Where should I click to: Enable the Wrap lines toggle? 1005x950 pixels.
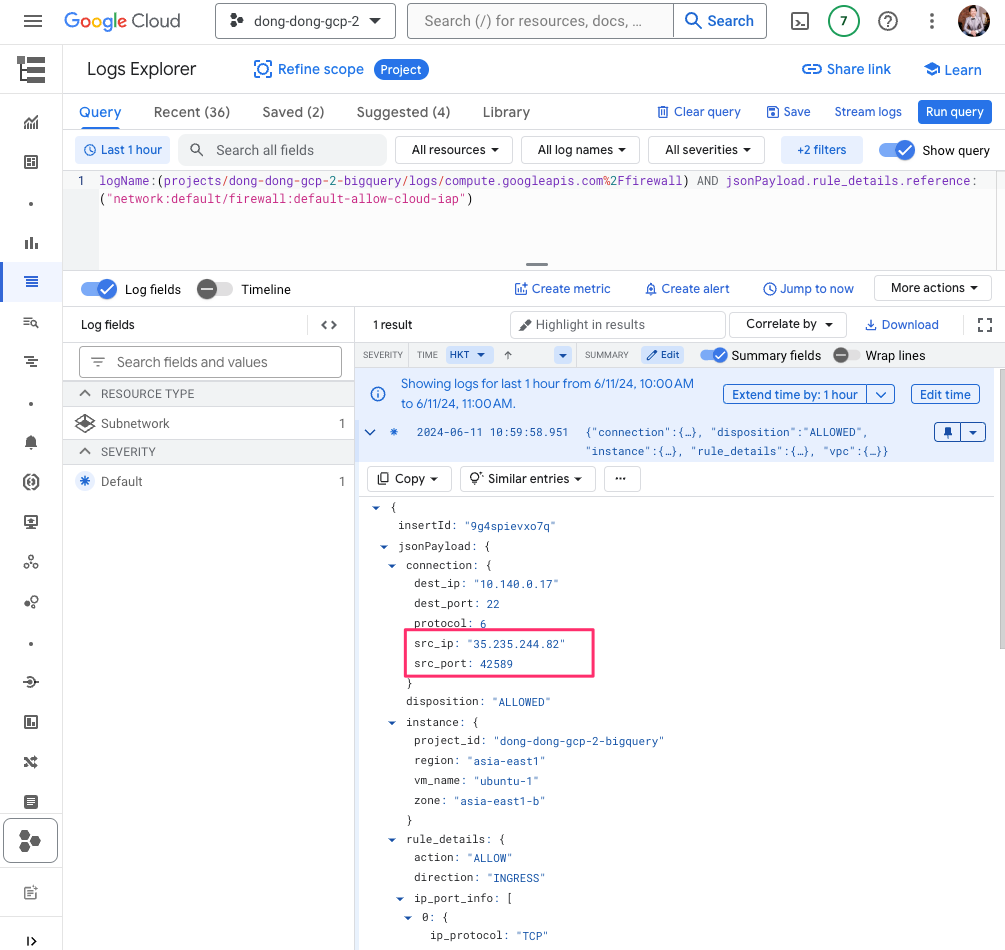pos(847,356)
